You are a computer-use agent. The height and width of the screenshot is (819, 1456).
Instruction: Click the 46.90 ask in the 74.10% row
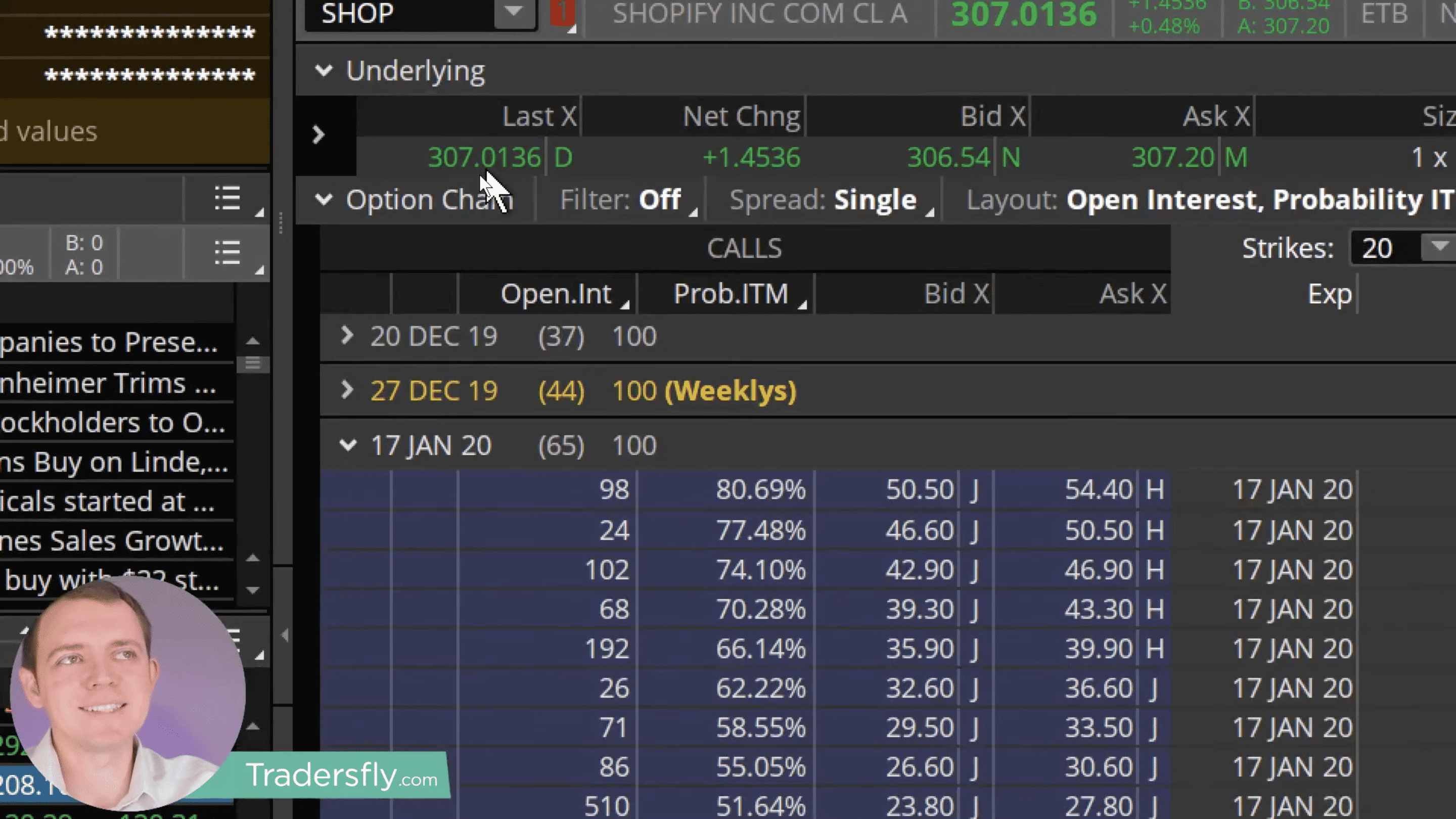point(1098,570)
